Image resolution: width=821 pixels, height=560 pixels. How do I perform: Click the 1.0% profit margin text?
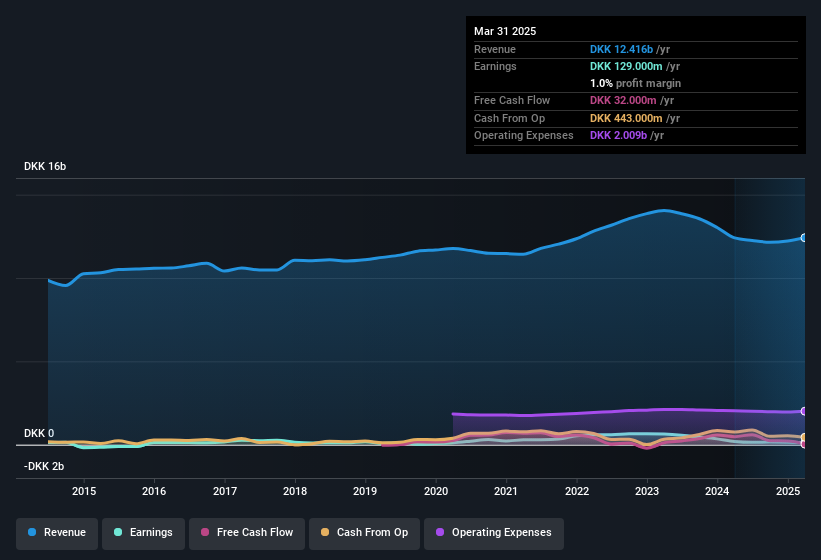coord(635,84)
